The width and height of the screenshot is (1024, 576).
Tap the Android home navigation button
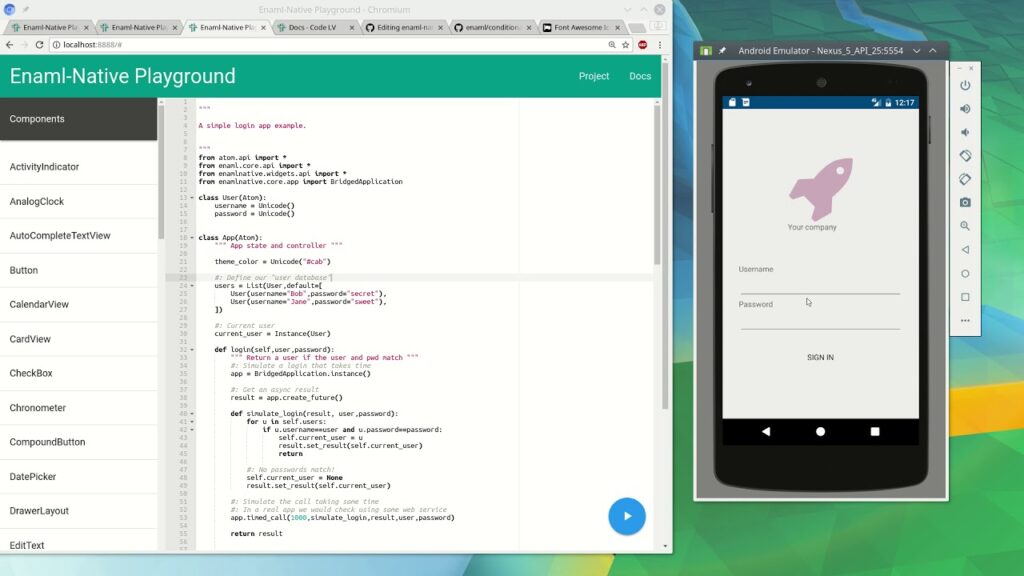820,431
